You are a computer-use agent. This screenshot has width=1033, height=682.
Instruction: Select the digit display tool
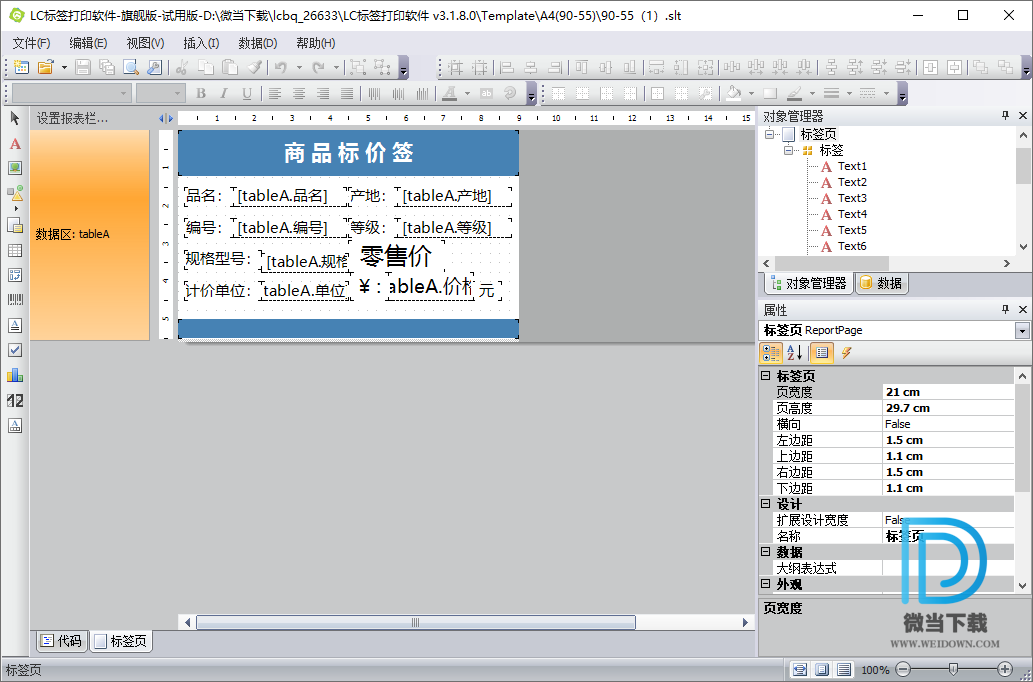15,400
